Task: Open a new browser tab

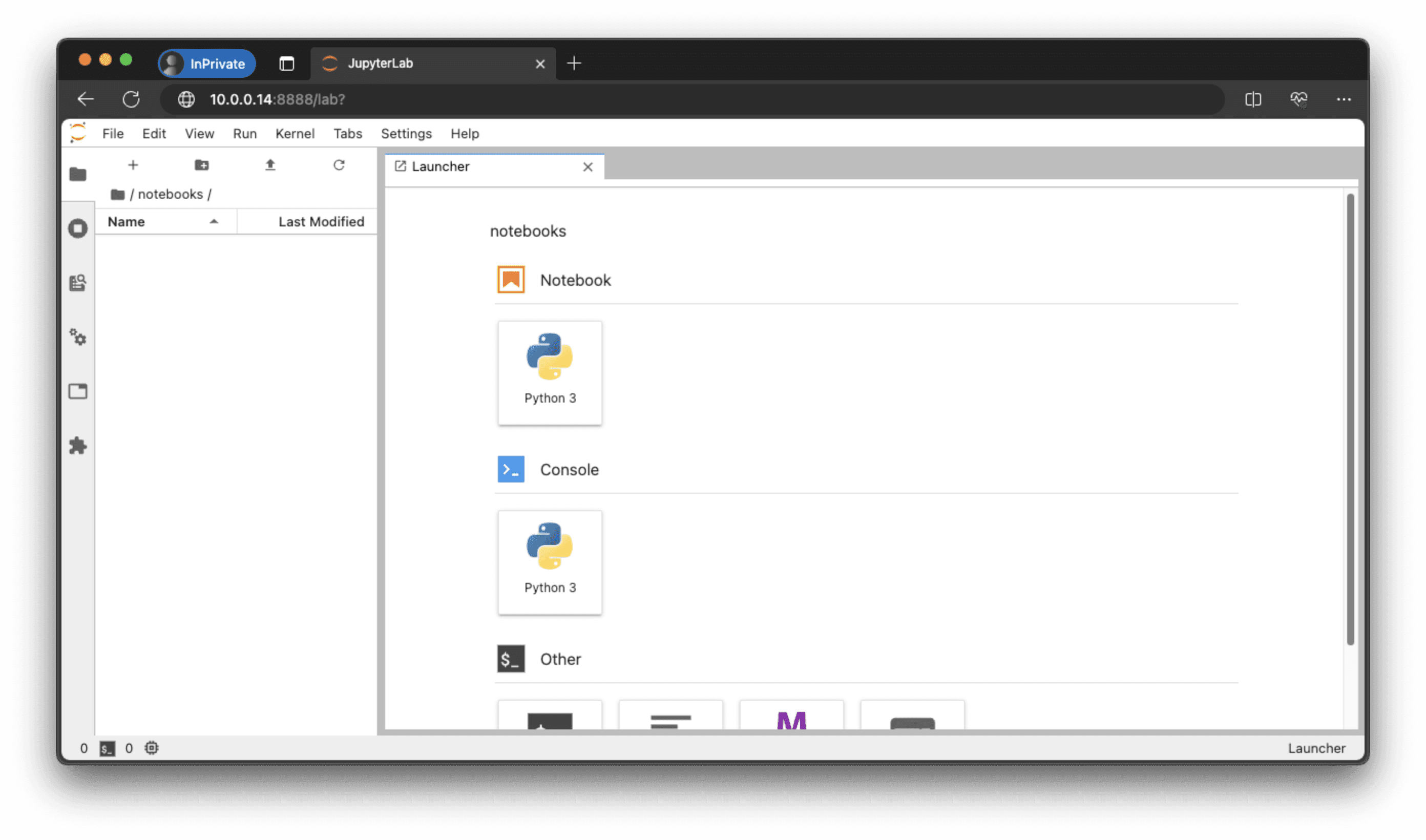Action: click(x=574, y=64)
